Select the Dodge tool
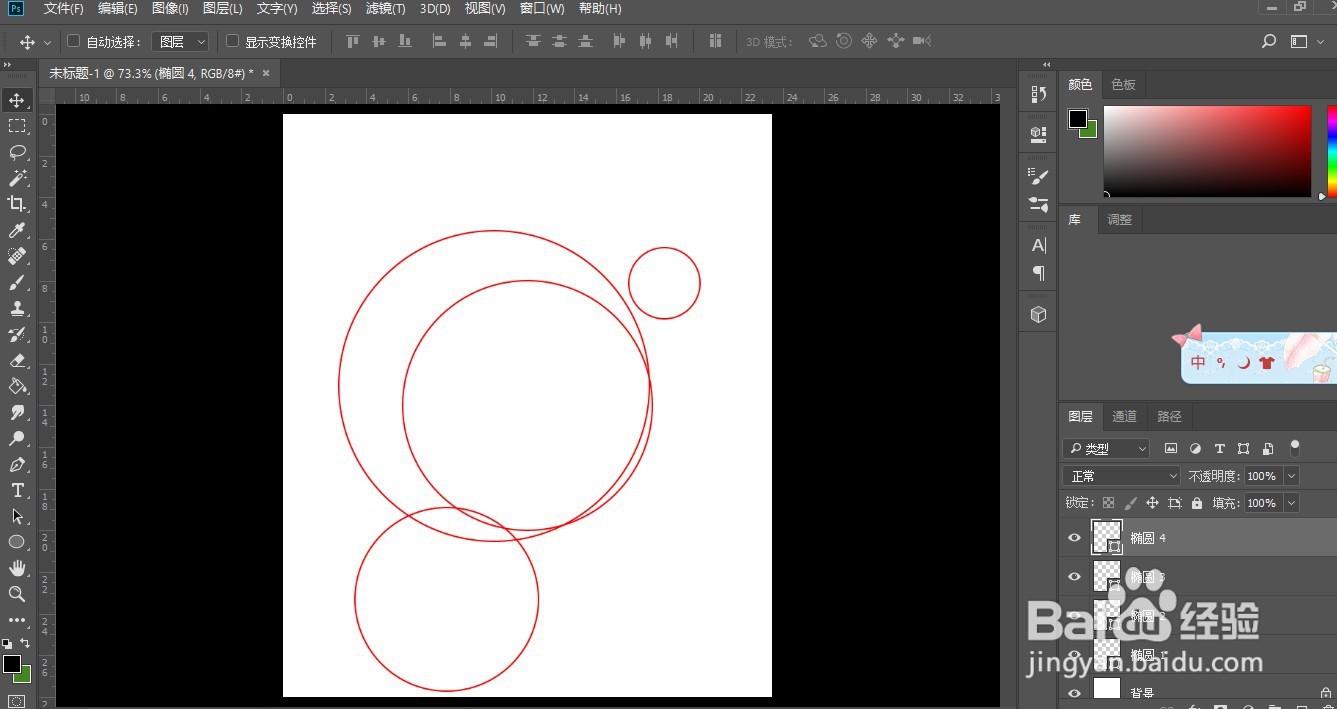1337x709 pixels. [x=17, y=438]
